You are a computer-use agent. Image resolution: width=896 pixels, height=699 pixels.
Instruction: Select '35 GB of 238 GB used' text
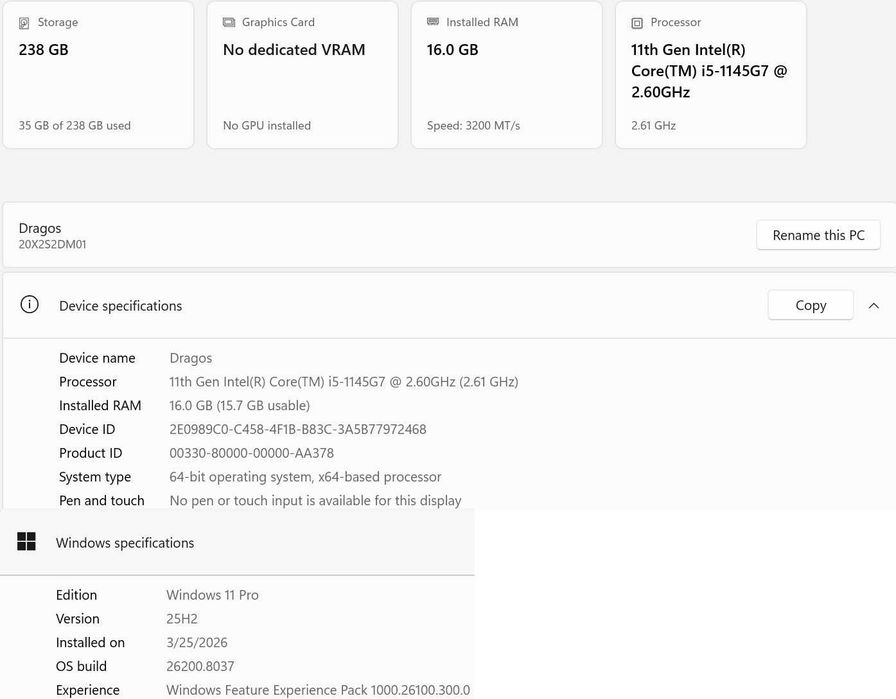75,125
